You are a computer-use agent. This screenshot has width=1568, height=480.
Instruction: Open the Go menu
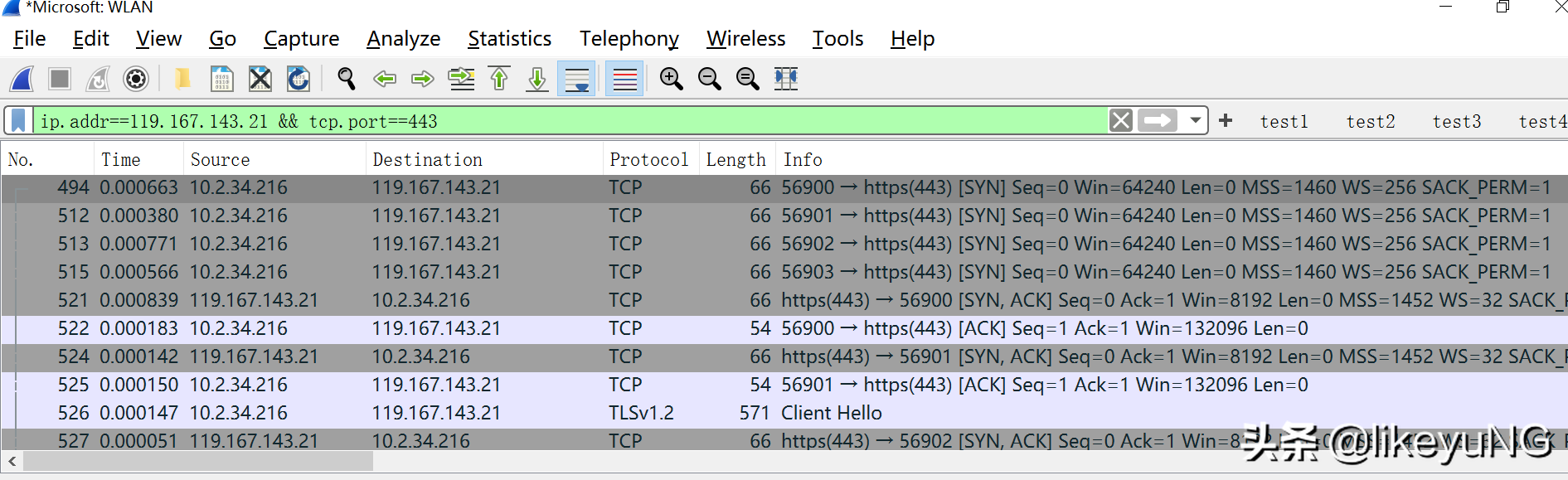point(222,39)
